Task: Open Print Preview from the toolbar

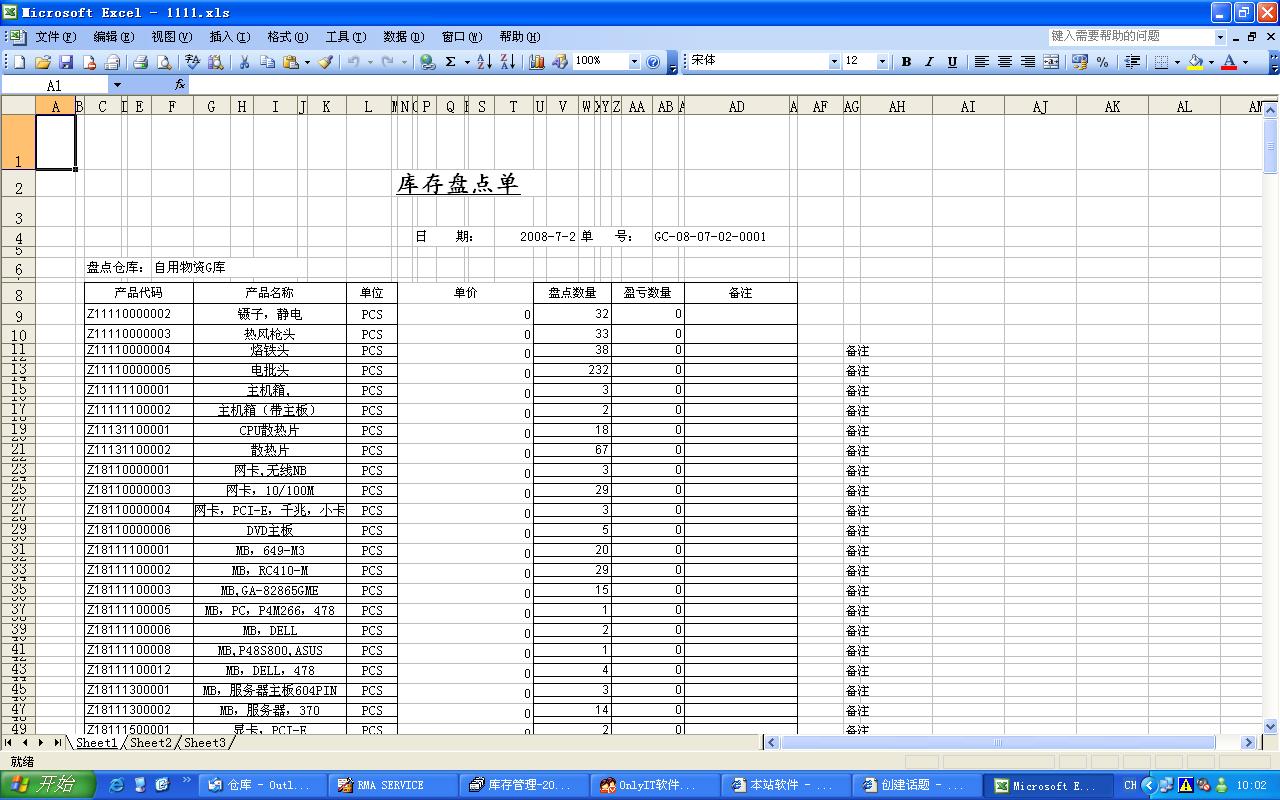Action: click(165, 62)
